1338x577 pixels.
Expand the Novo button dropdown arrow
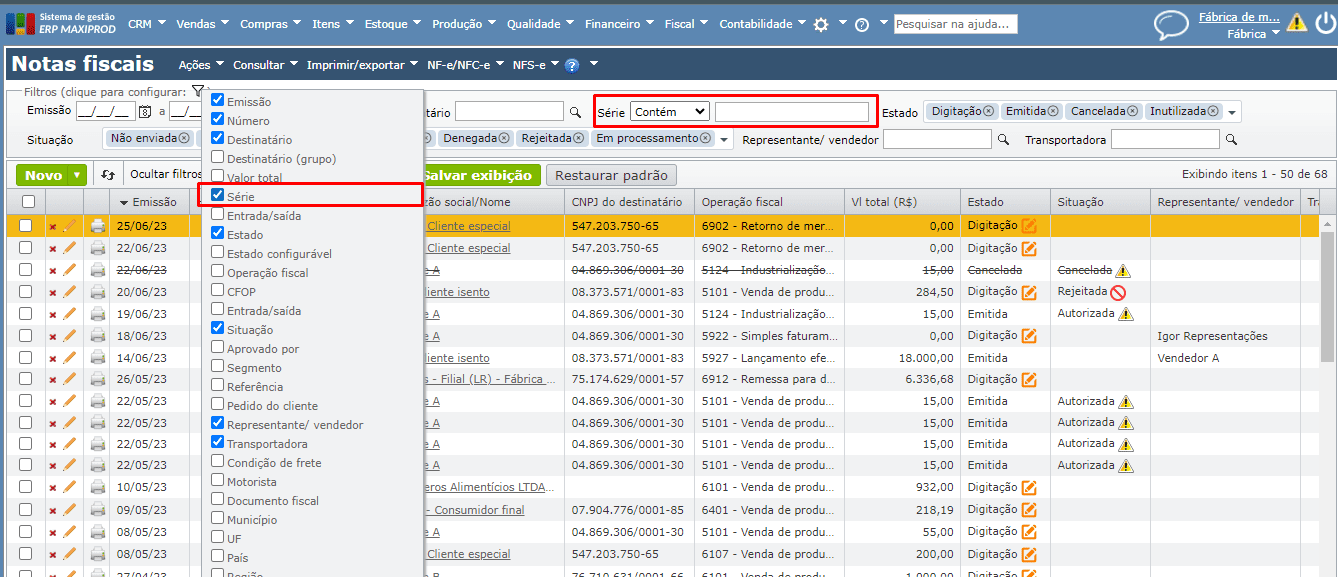pyautogui.click(x=77, y=175)
